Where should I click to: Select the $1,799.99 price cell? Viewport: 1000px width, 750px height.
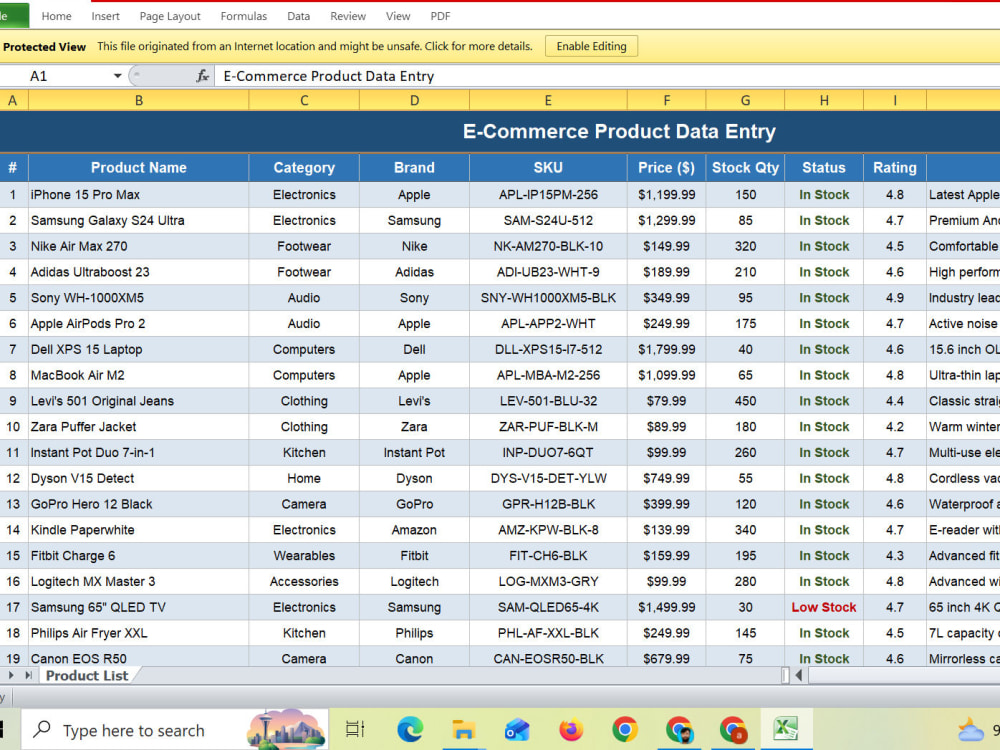pos(666,349)
